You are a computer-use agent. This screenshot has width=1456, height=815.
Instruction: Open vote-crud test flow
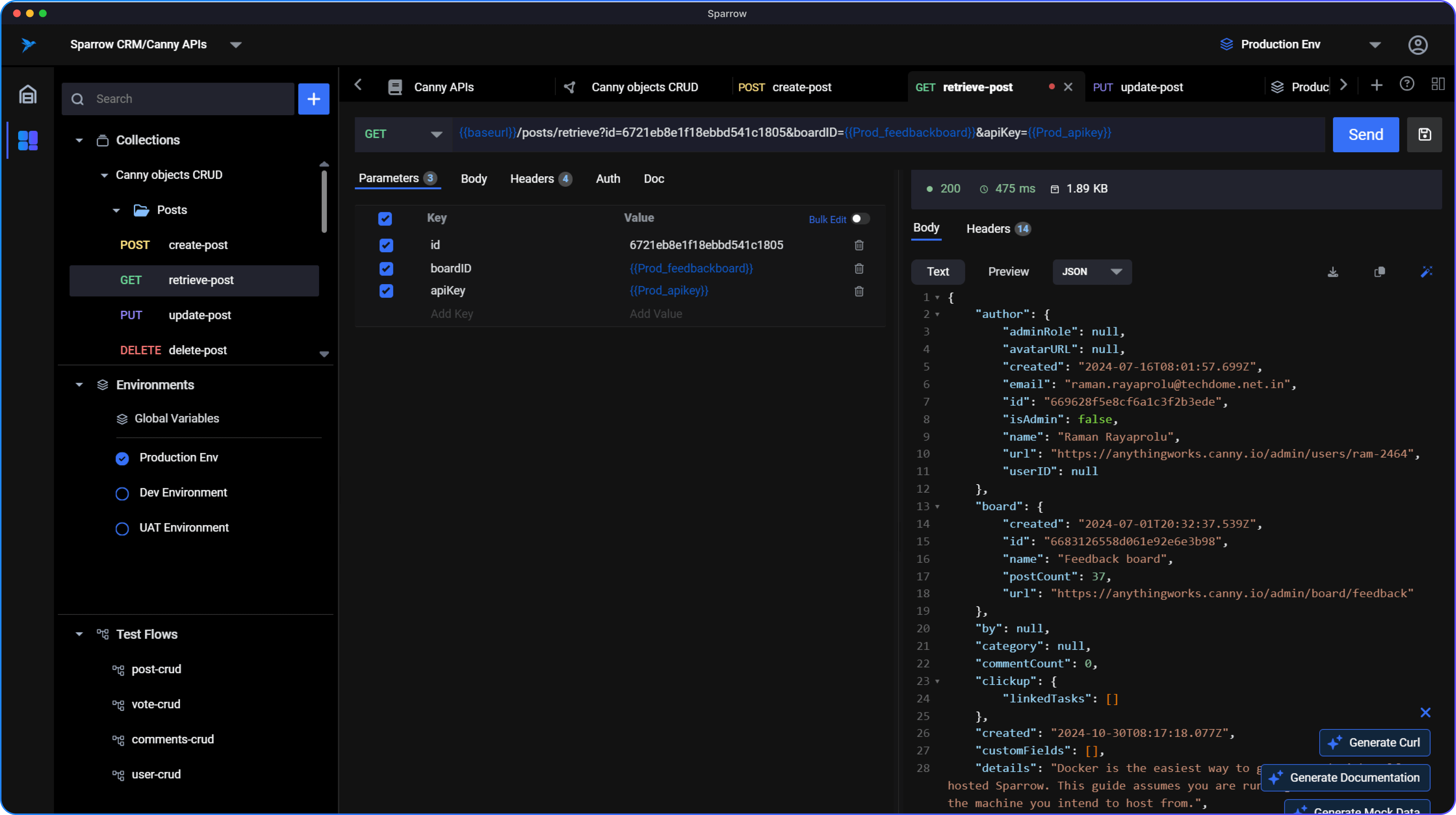[155, 704]
